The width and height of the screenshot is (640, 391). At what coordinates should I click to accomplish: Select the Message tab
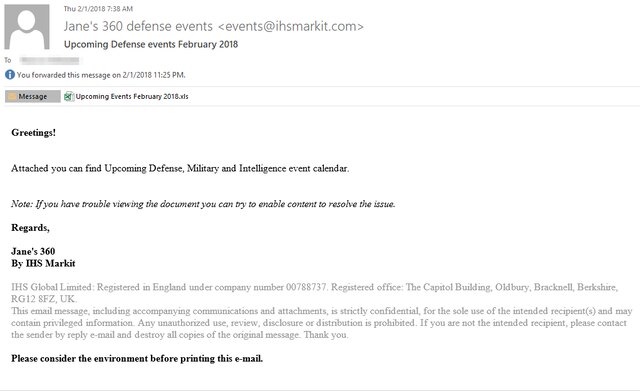33,96
